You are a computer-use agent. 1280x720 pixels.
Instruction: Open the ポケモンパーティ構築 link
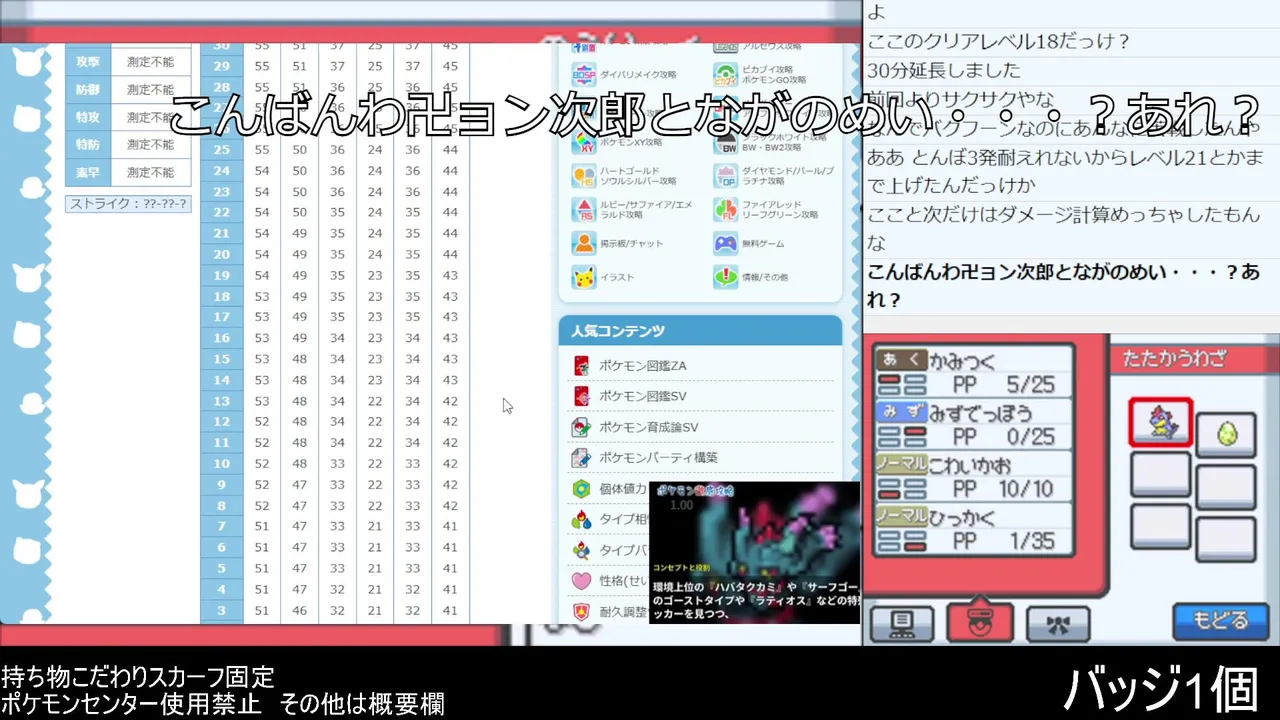pos(658,458)
